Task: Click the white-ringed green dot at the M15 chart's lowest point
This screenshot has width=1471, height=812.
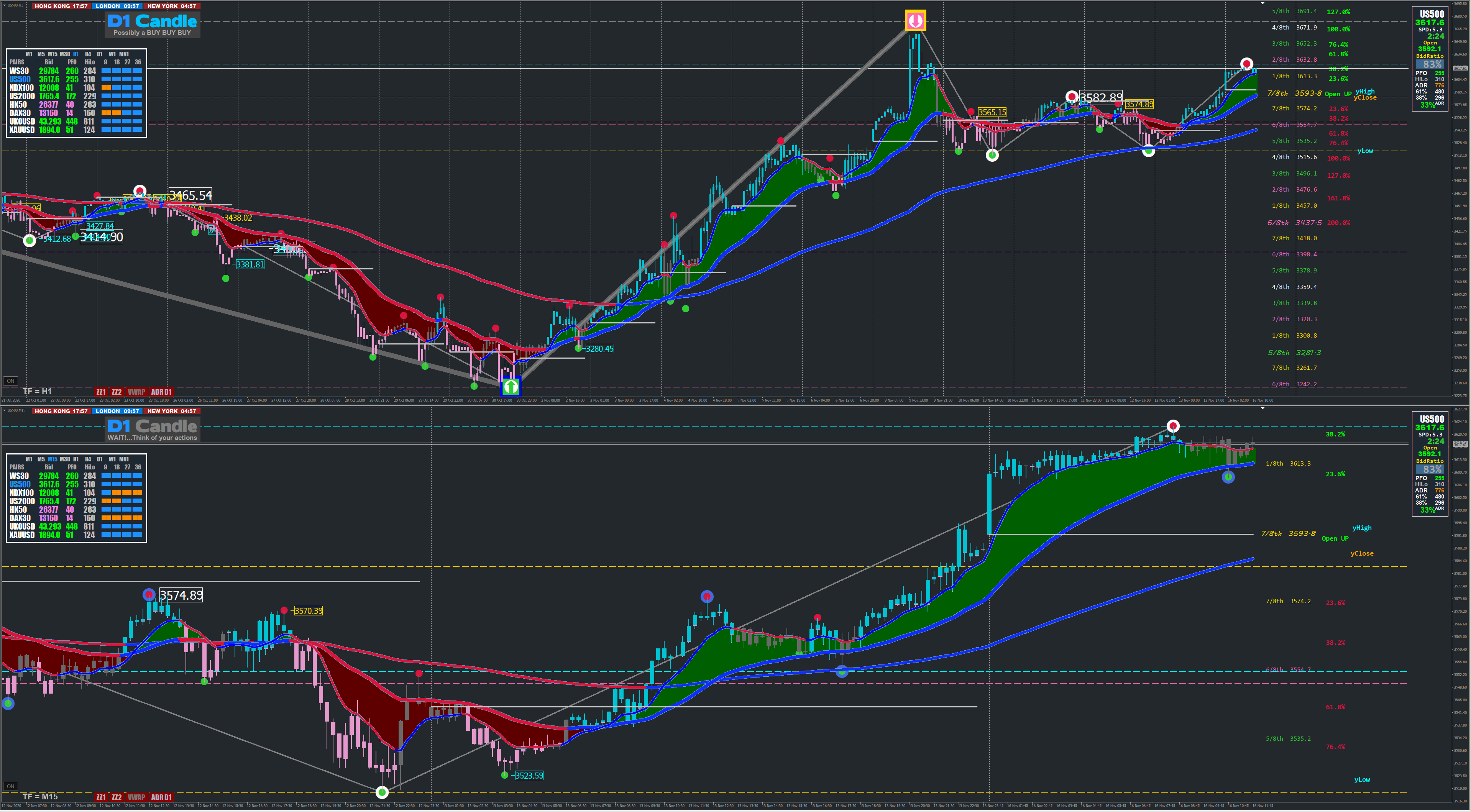Action: (382, 792)
